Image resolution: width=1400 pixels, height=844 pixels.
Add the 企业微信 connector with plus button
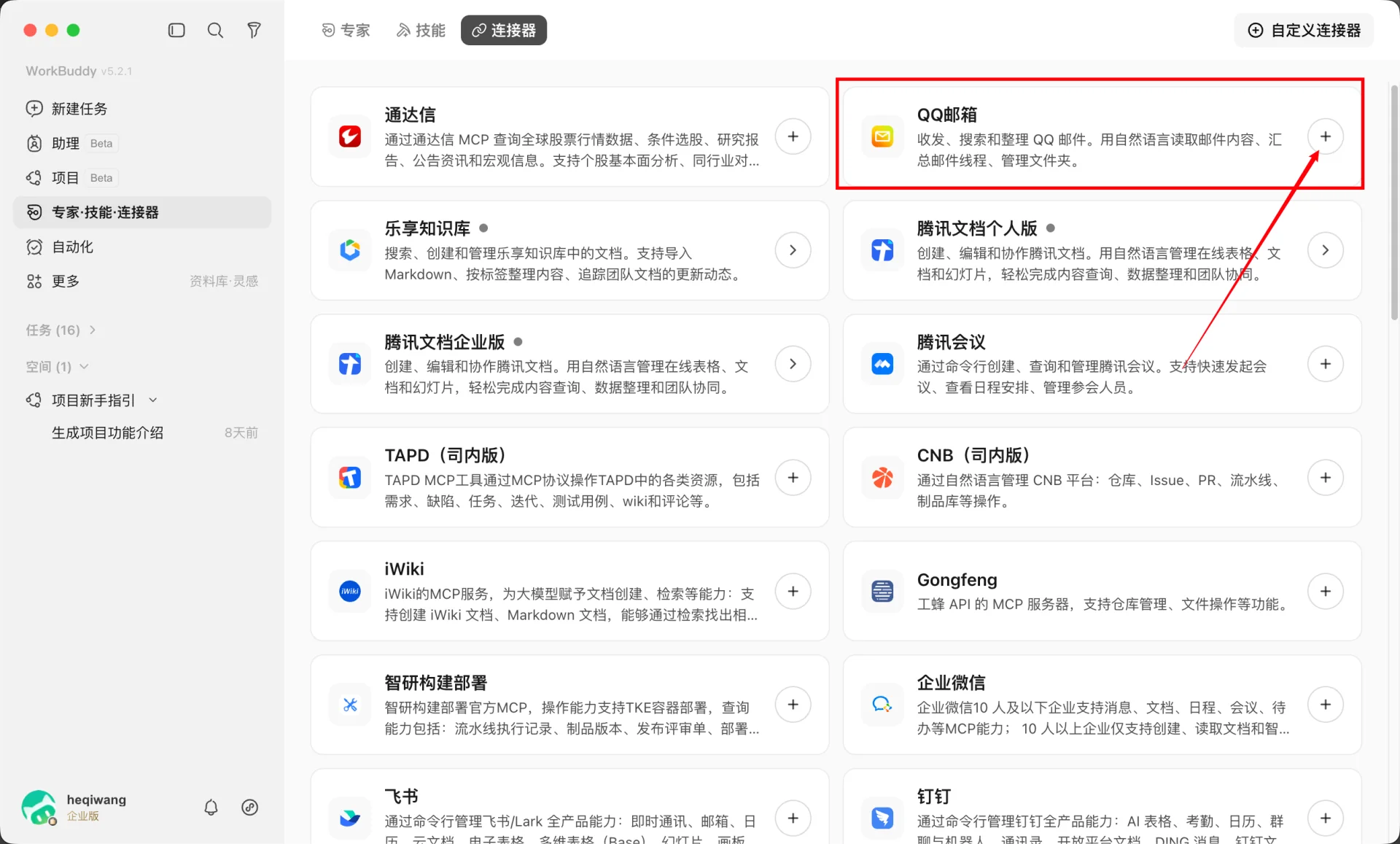point(1325,705)
